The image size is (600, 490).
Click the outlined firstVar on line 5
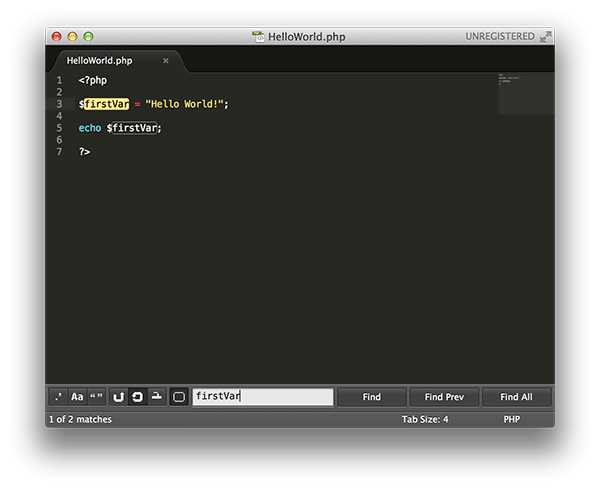(135, 128)
